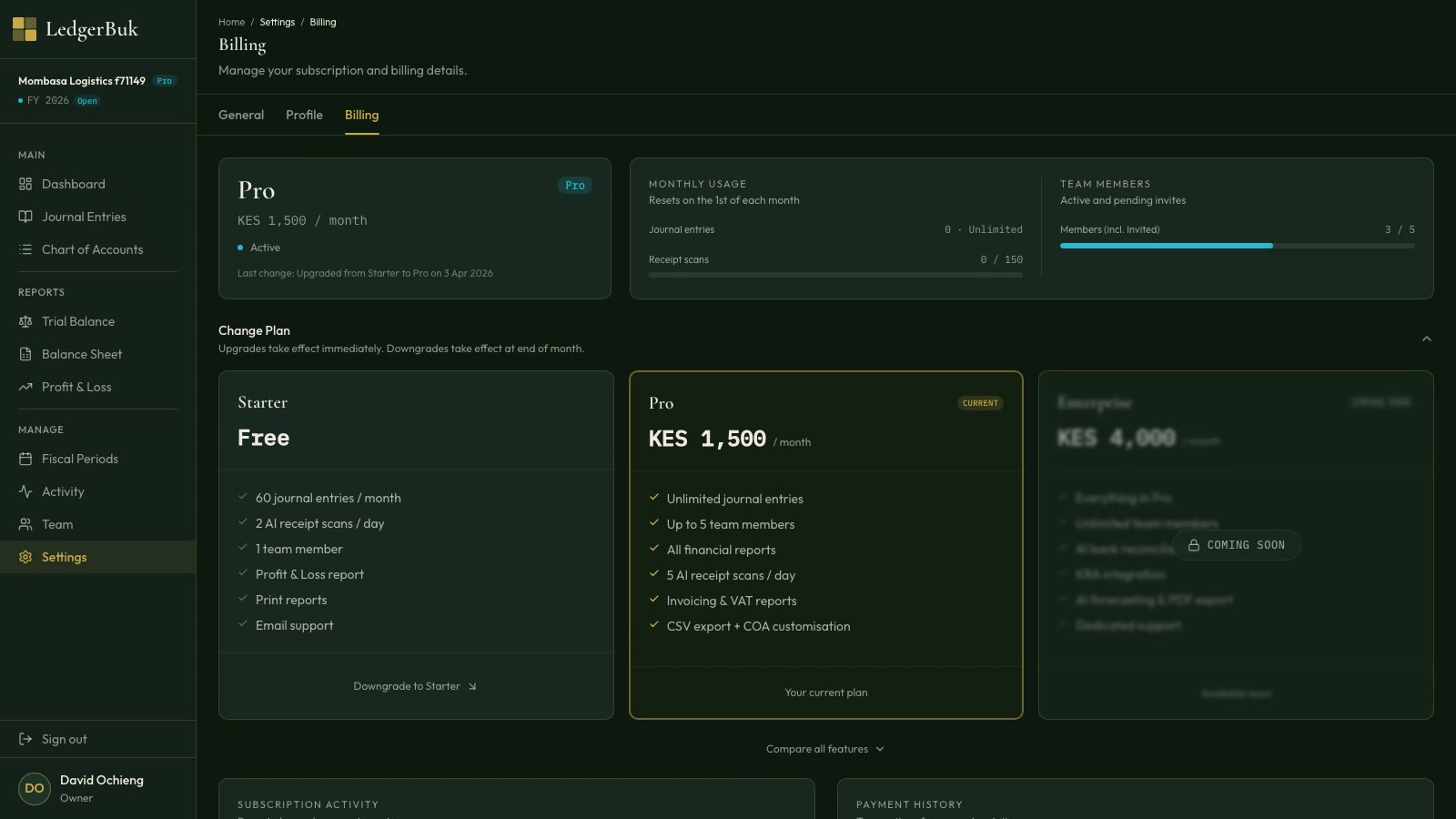Click the DO user avatar
The width and height of the screenshot is (1456, 819).
coord(35,788)
